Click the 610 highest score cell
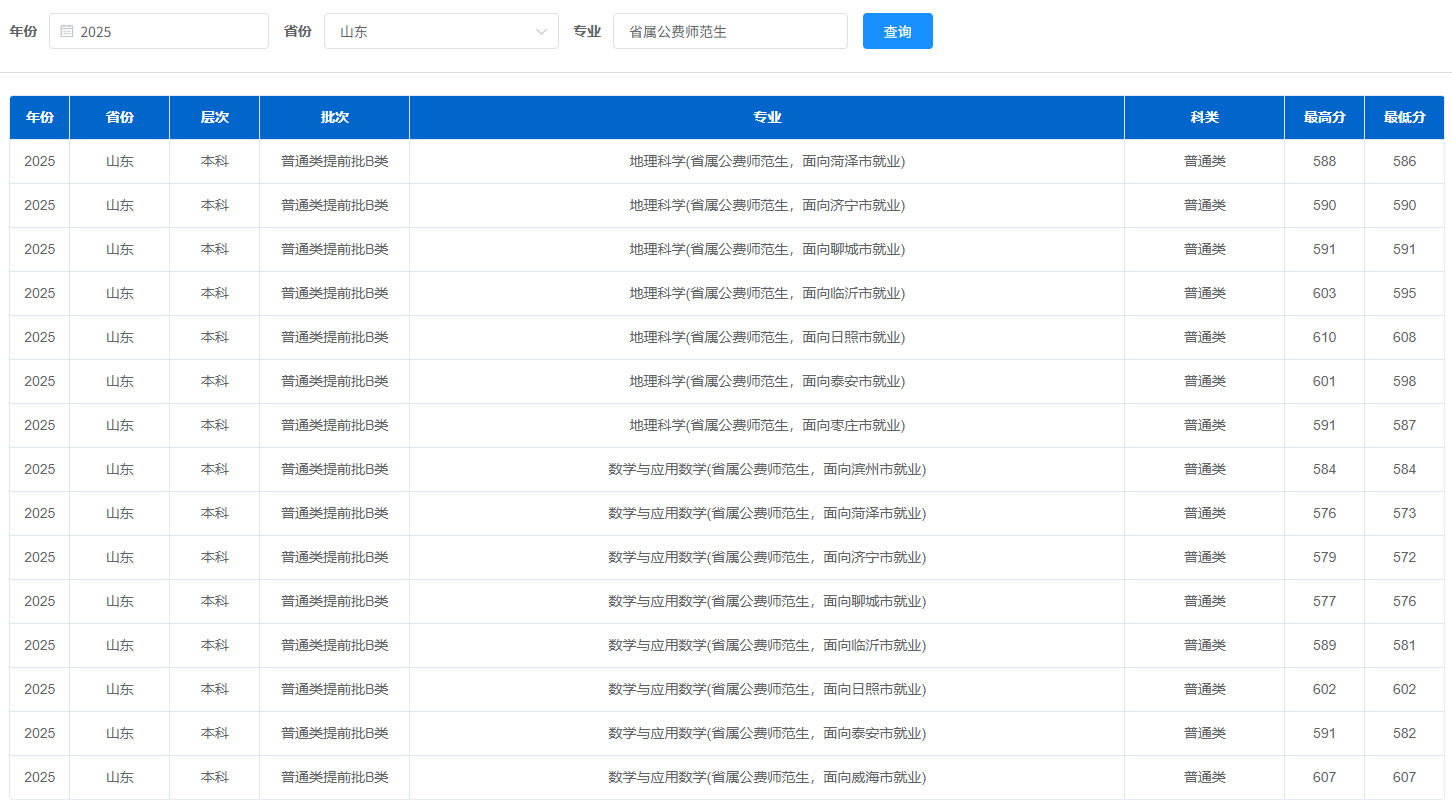Viewport: 1452px width, 805px height. (x=1324, y=337)
